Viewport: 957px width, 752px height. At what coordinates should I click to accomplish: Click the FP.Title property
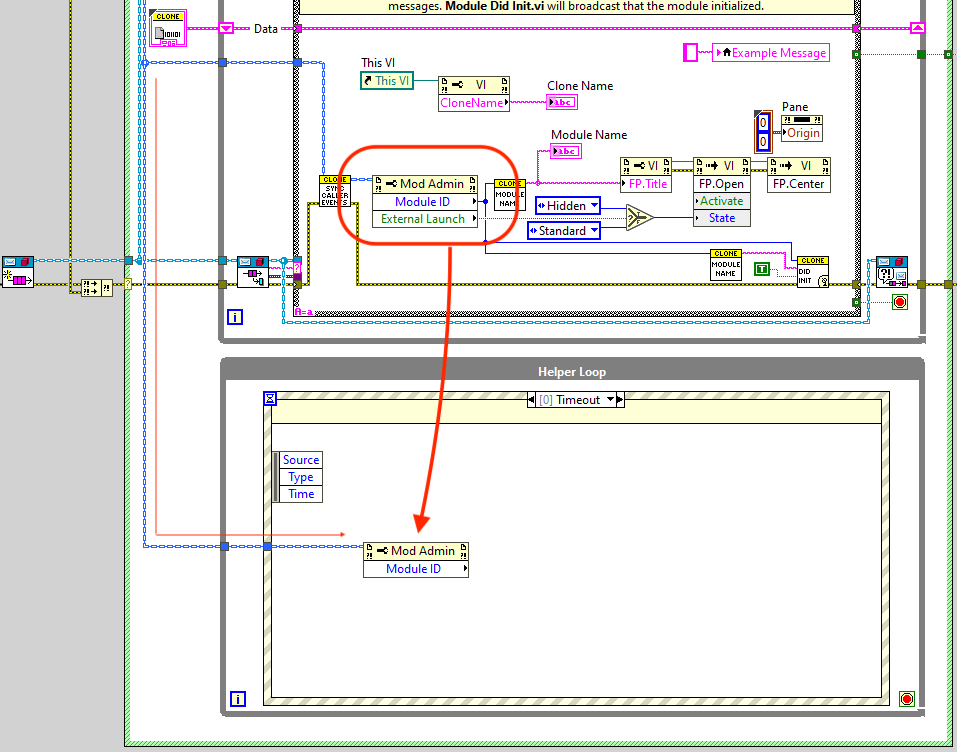646,184
